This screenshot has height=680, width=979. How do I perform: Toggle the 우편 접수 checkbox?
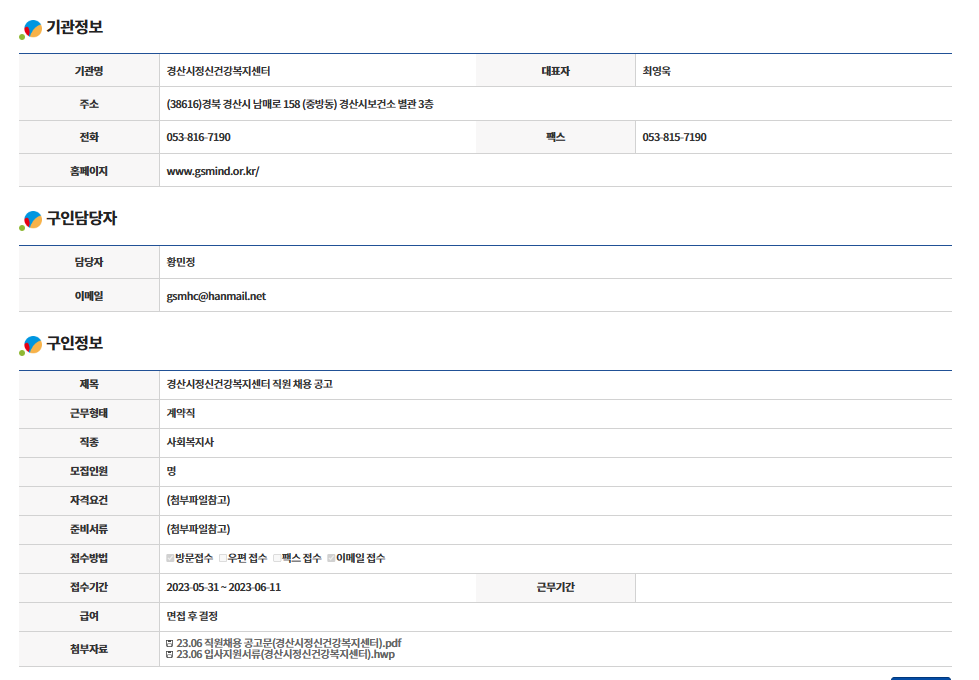coord(223,558)
